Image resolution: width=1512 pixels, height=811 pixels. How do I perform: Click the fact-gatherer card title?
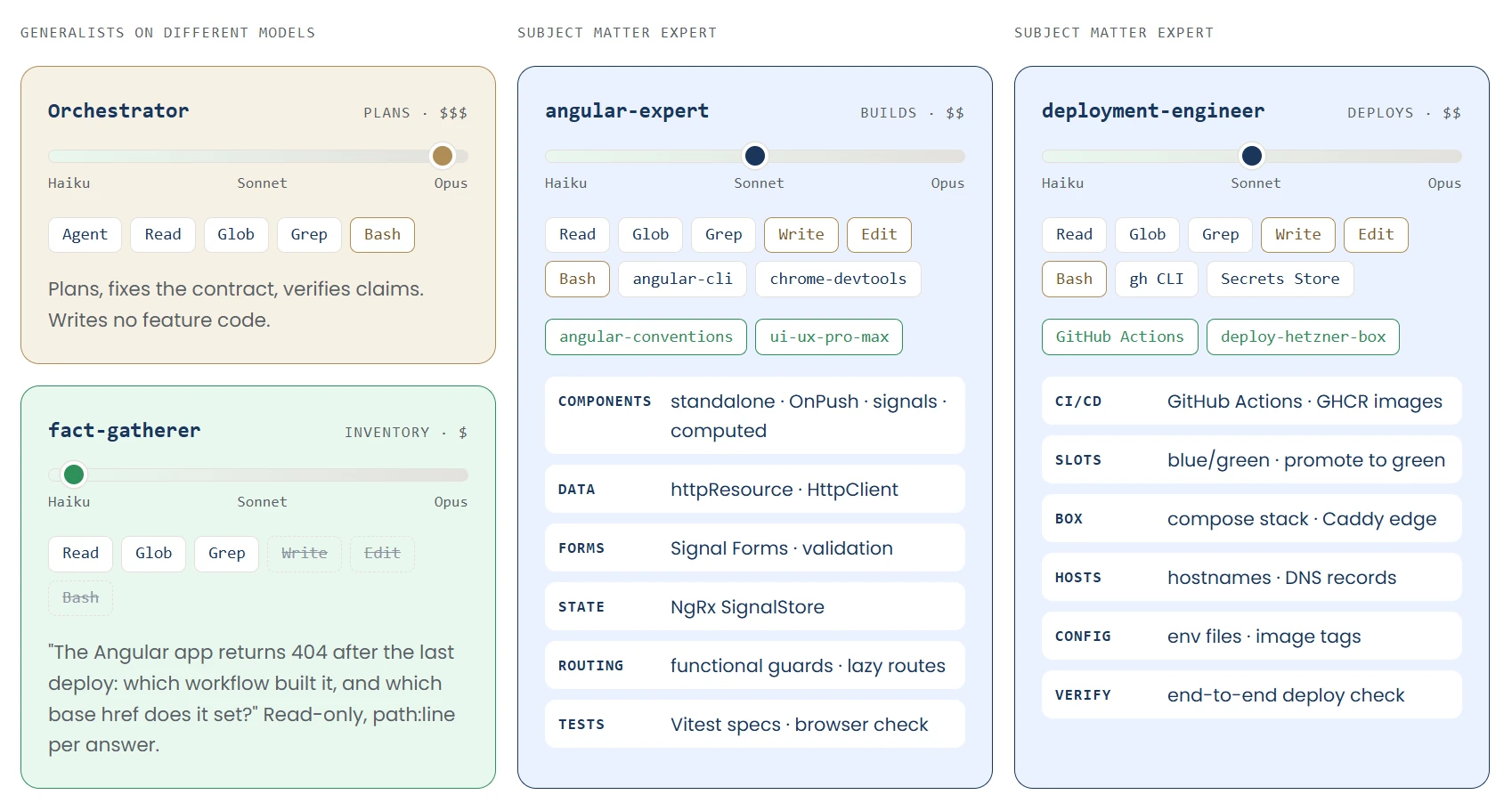pos(125,431)
